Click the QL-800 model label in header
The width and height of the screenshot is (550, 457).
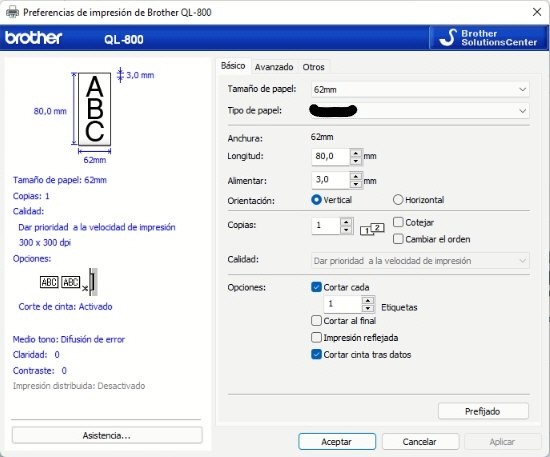pyautogui.click(x=123, y=39)
